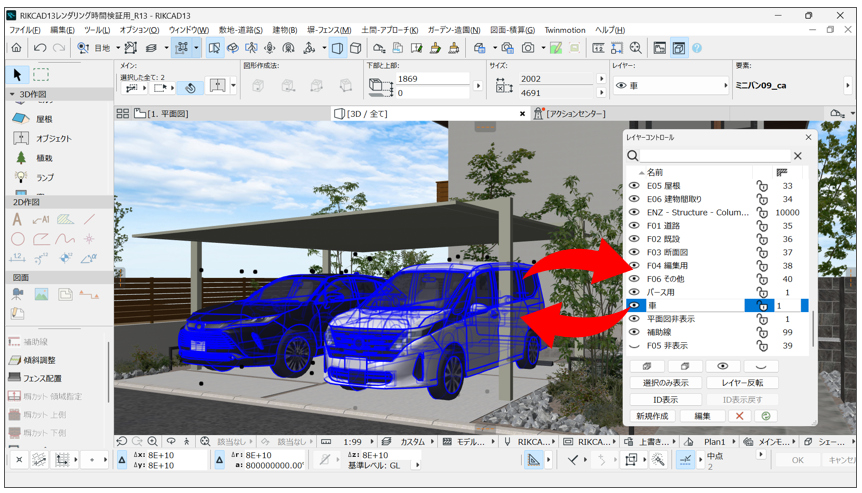862x493 pixels.
Task: Collapse the 3D作図 toolbox section
Action: [x=10, y=95]
